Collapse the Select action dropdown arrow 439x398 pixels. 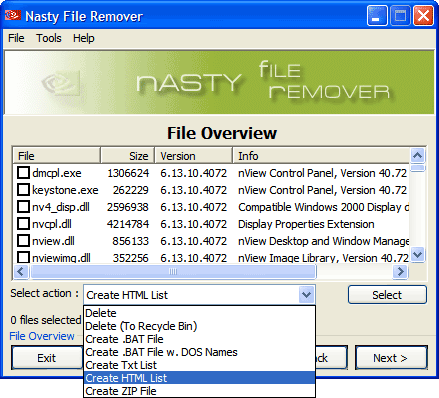pyautogui.click(x=306, y=295)
